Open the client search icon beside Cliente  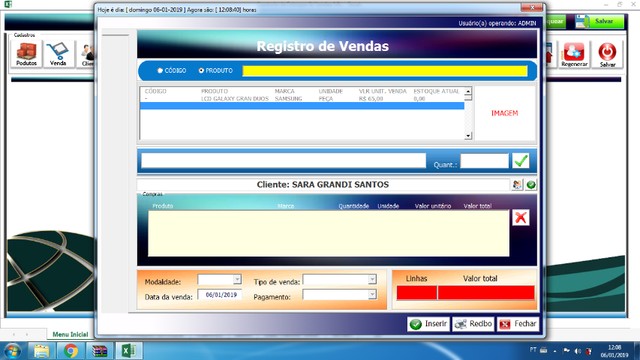click(x=517, y=184)
